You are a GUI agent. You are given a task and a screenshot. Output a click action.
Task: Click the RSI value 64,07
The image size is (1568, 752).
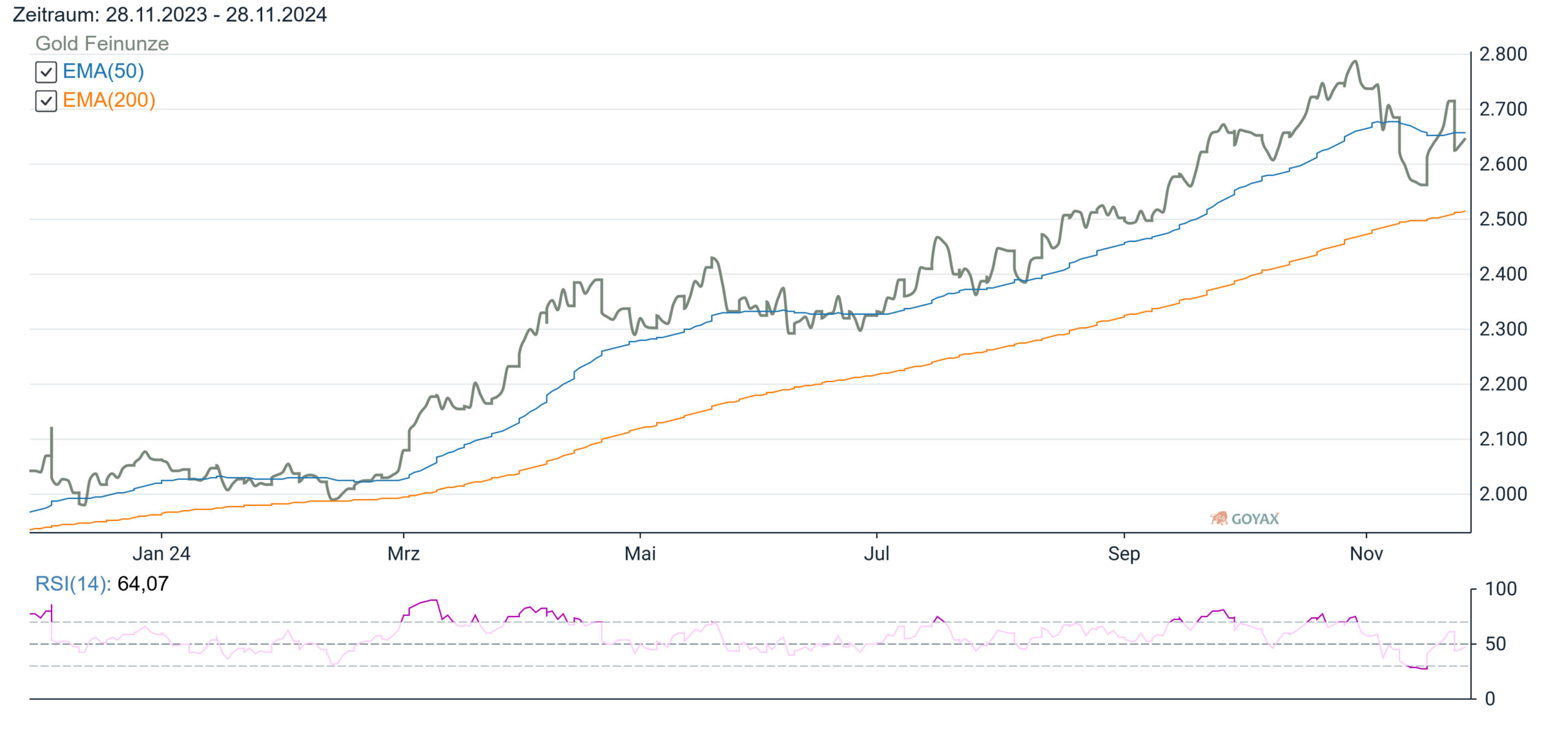click(x=143, y=584)
